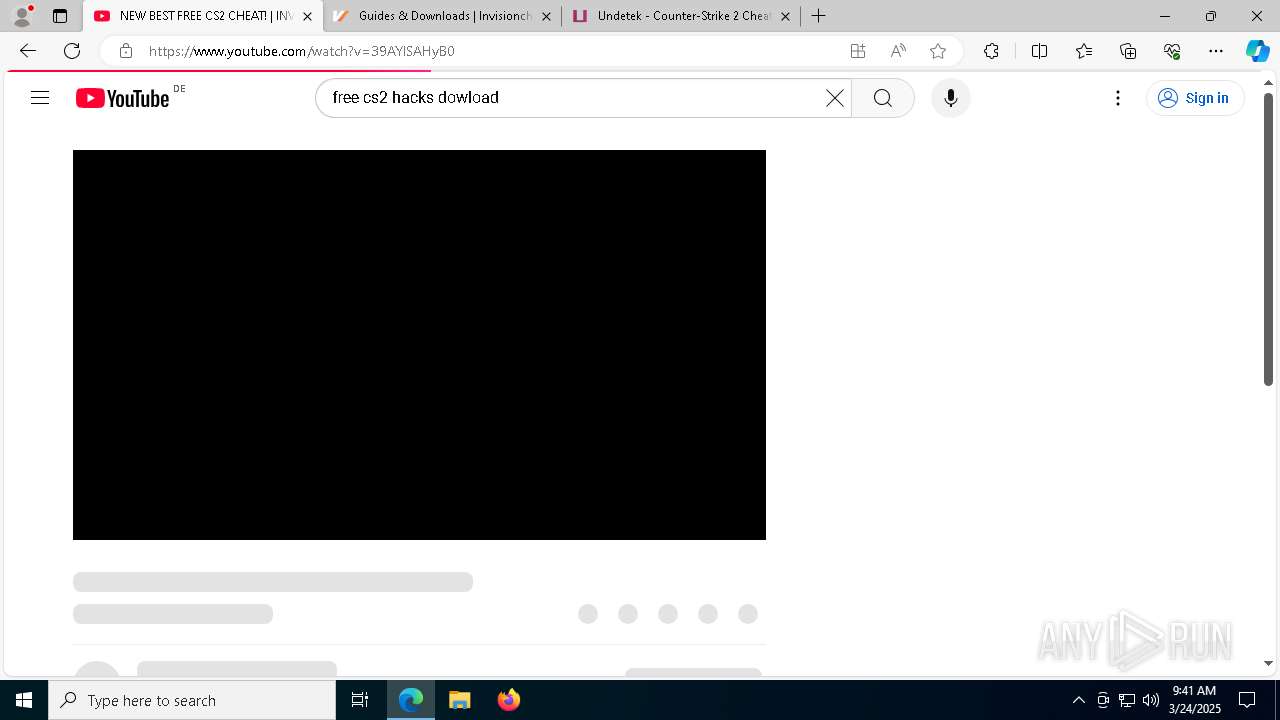Click the scrollbar down arrow

(x=1268, y=663)
